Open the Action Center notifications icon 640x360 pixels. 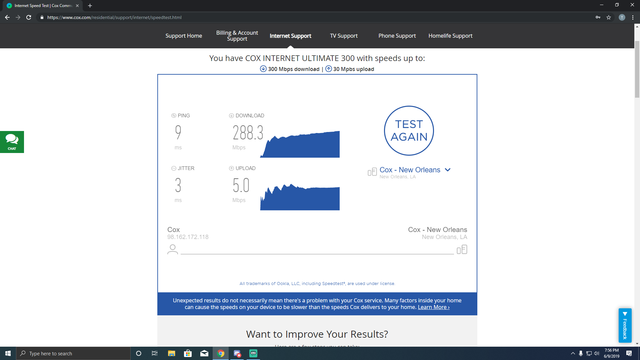click(629, 353)
